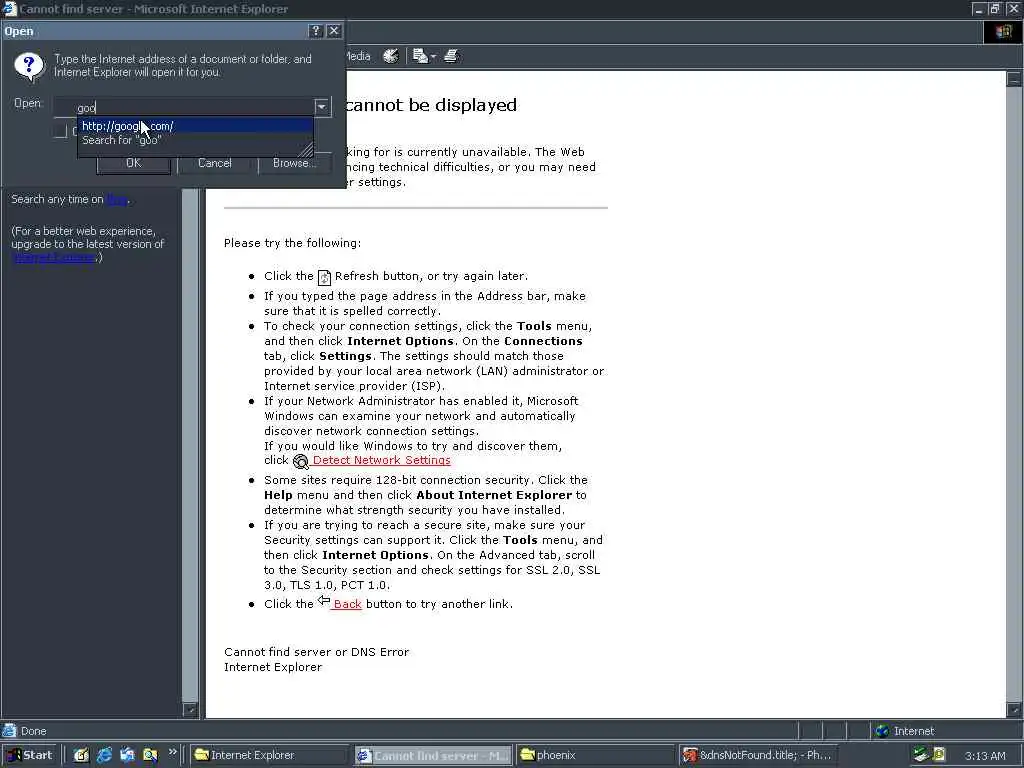Follow the Detect Network Settings link

(x=381, y=460)
